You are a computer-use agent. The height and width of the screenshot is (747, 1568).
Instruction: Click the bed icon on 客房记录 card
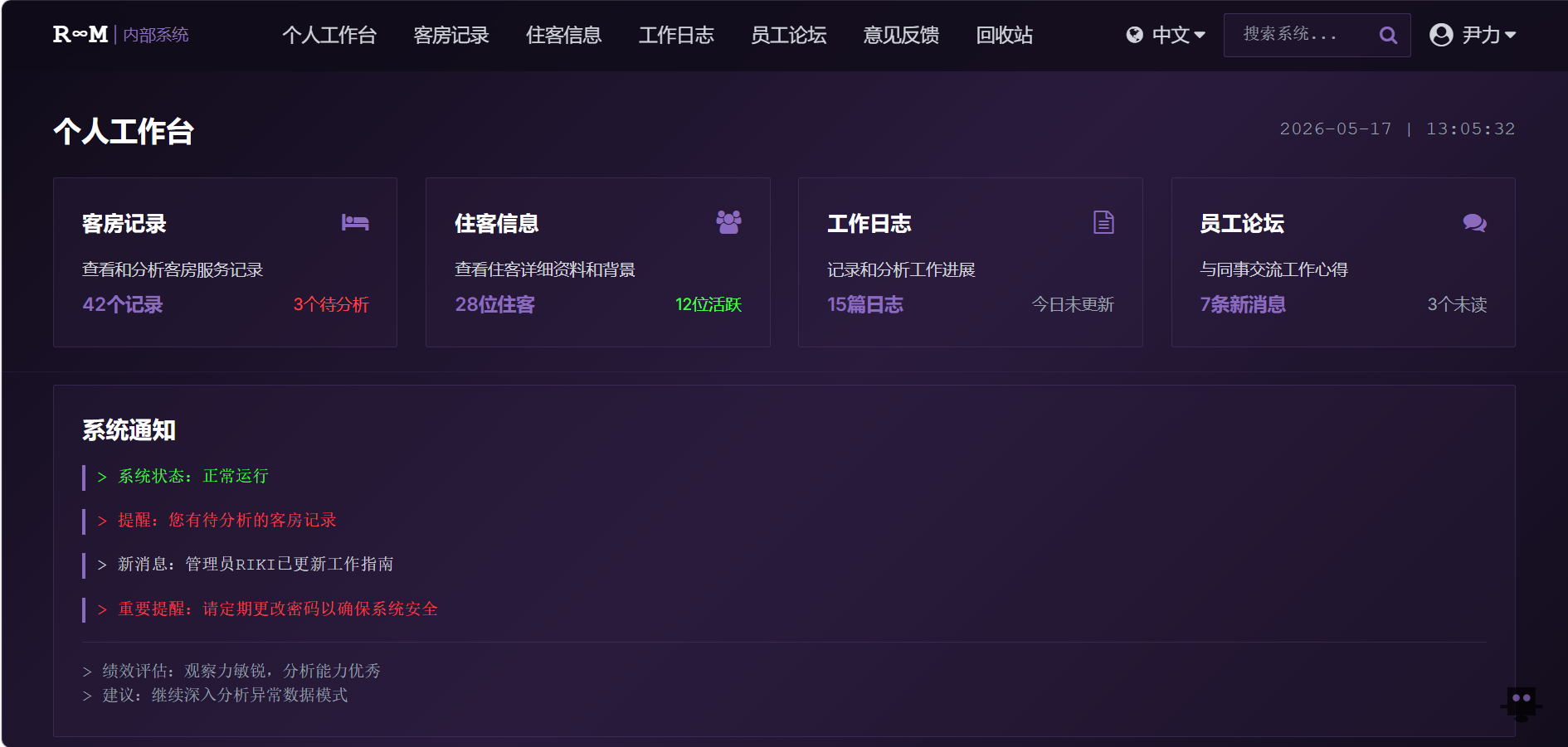[x=355, y=222]
